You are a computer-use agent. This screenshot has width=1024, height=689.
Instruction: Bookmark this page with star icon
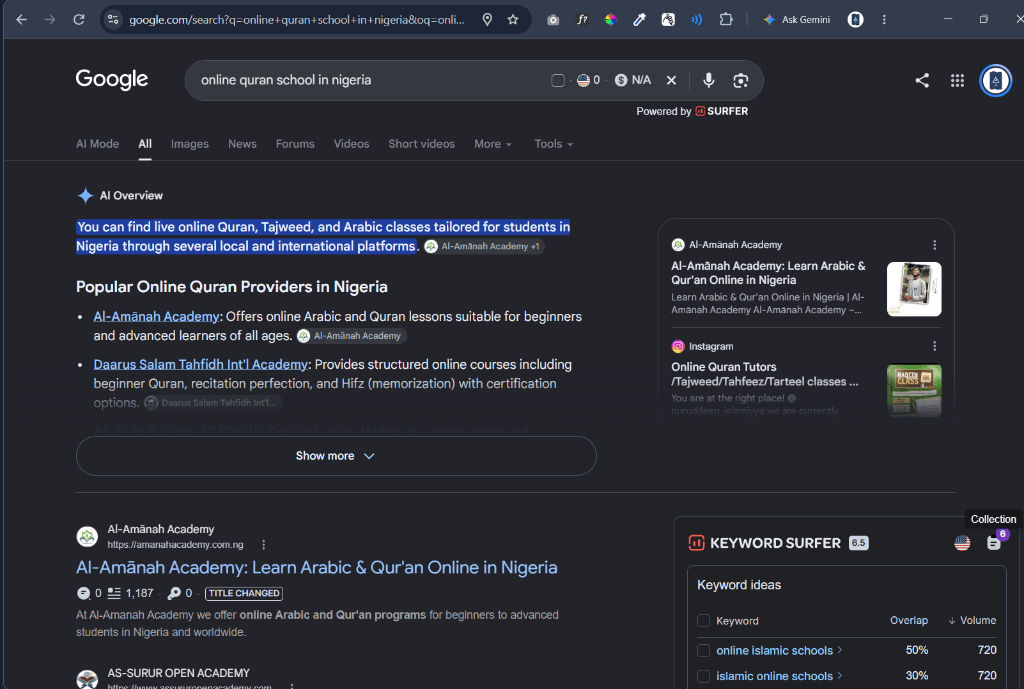pos(513,20)
